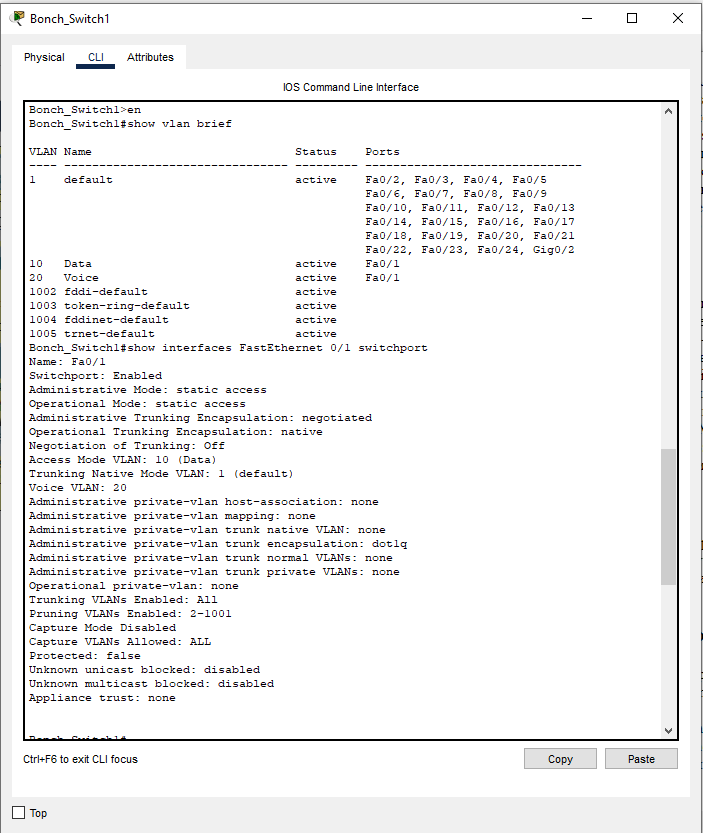Click the Packet Tracer icon in title bar

pos(18,18)
